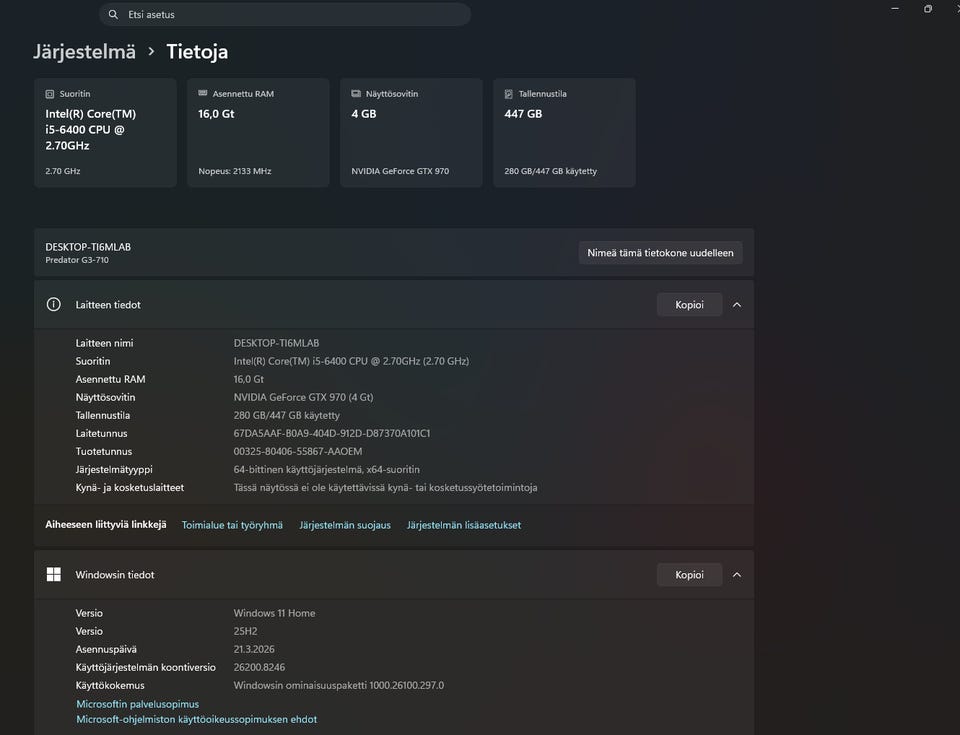The width and height of the screenshot is (960, 735).
Task: Copy Windowsin tiedot with Kopioi button
Action: [689, 575]
